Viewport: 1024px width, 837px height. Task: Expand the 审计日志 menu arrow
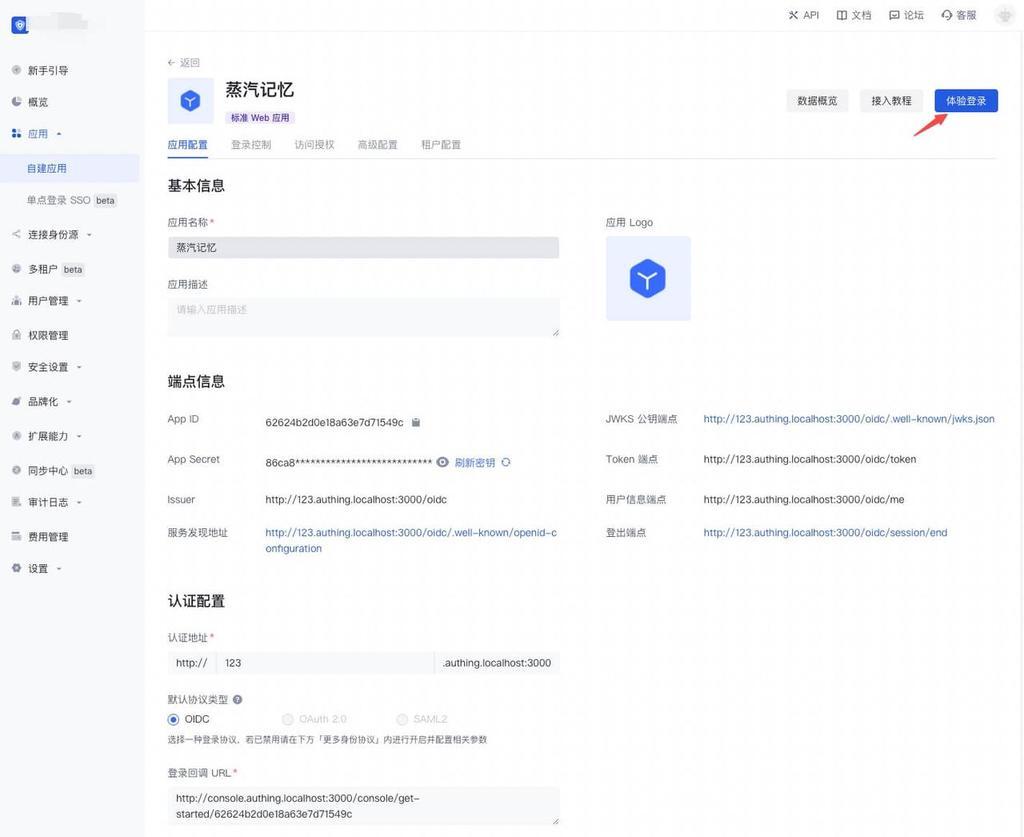click(x=79, y=502)
